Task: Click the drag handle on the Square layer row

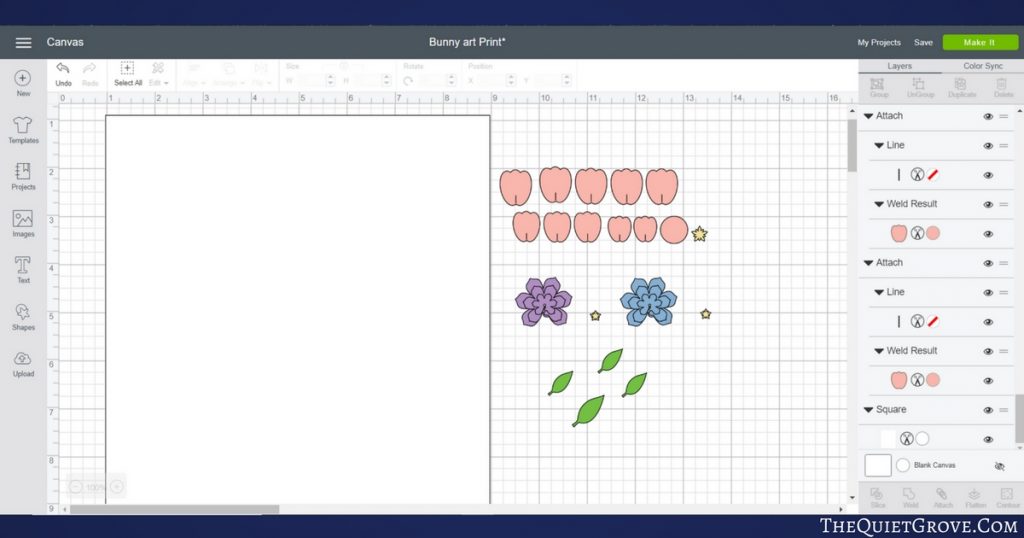Action: 1004,410
